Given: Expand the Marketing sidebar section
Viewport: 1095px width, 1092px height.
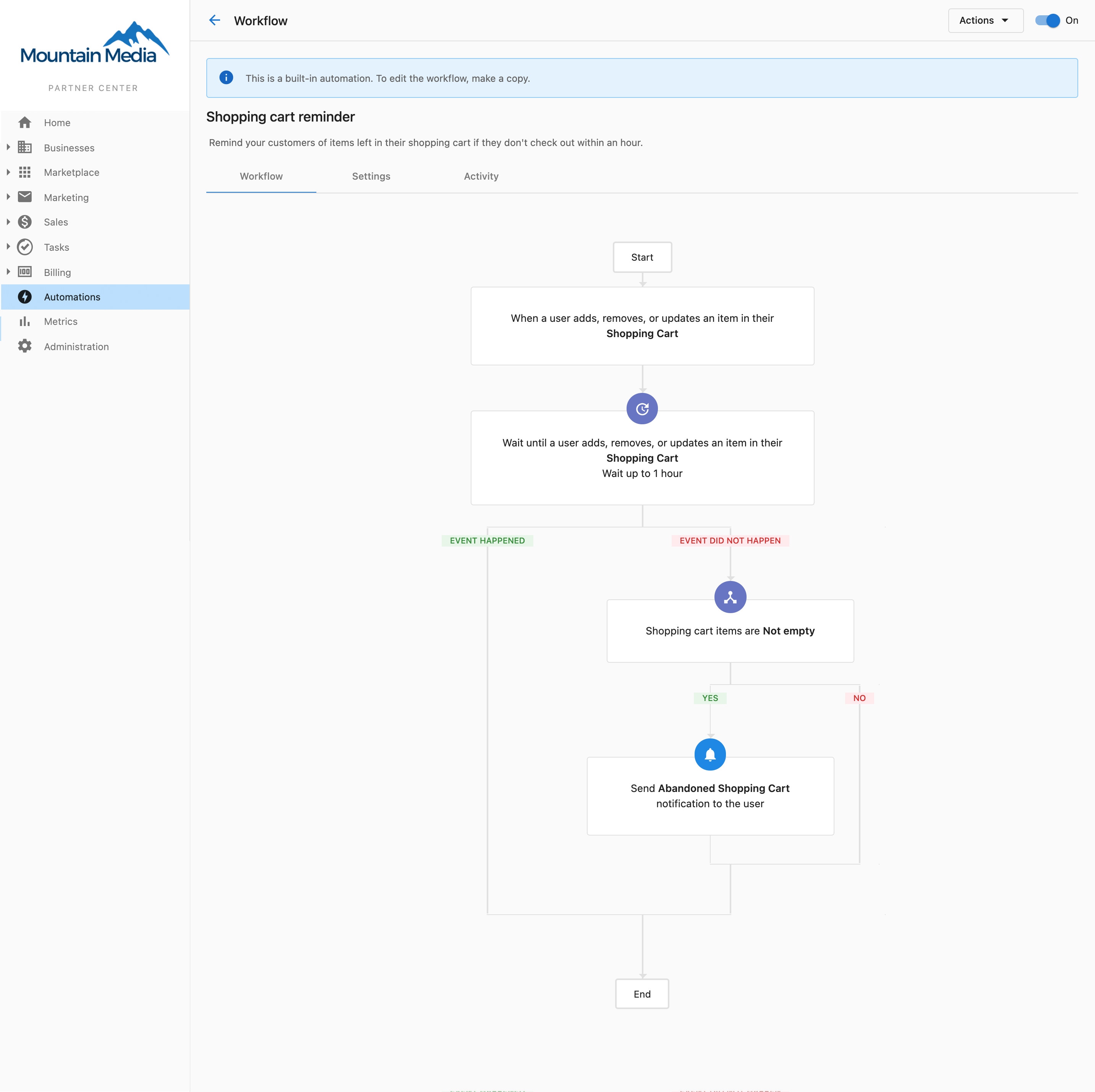Looking at the screenshot, I should click(x=8, y=197).
